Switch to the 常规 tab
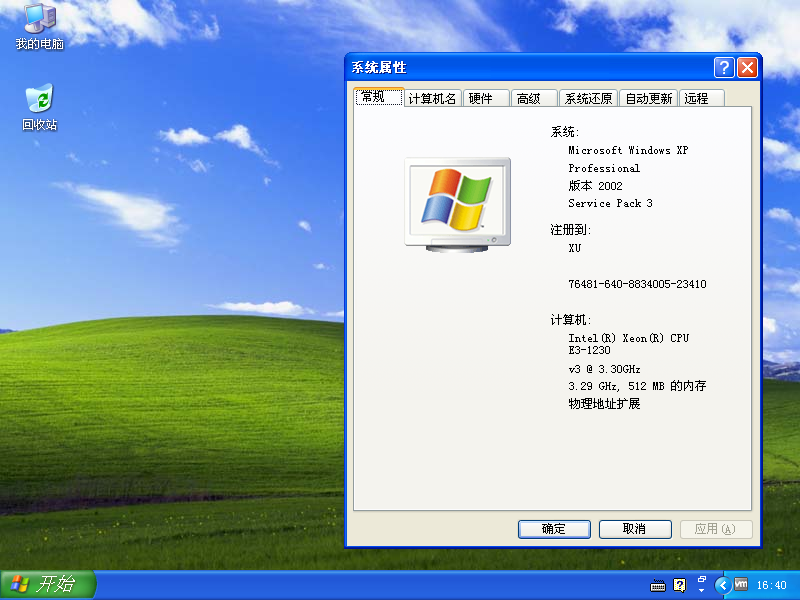The width and height of the screenshot is (800, 600). pyautogui.click(x=379, y=97)
